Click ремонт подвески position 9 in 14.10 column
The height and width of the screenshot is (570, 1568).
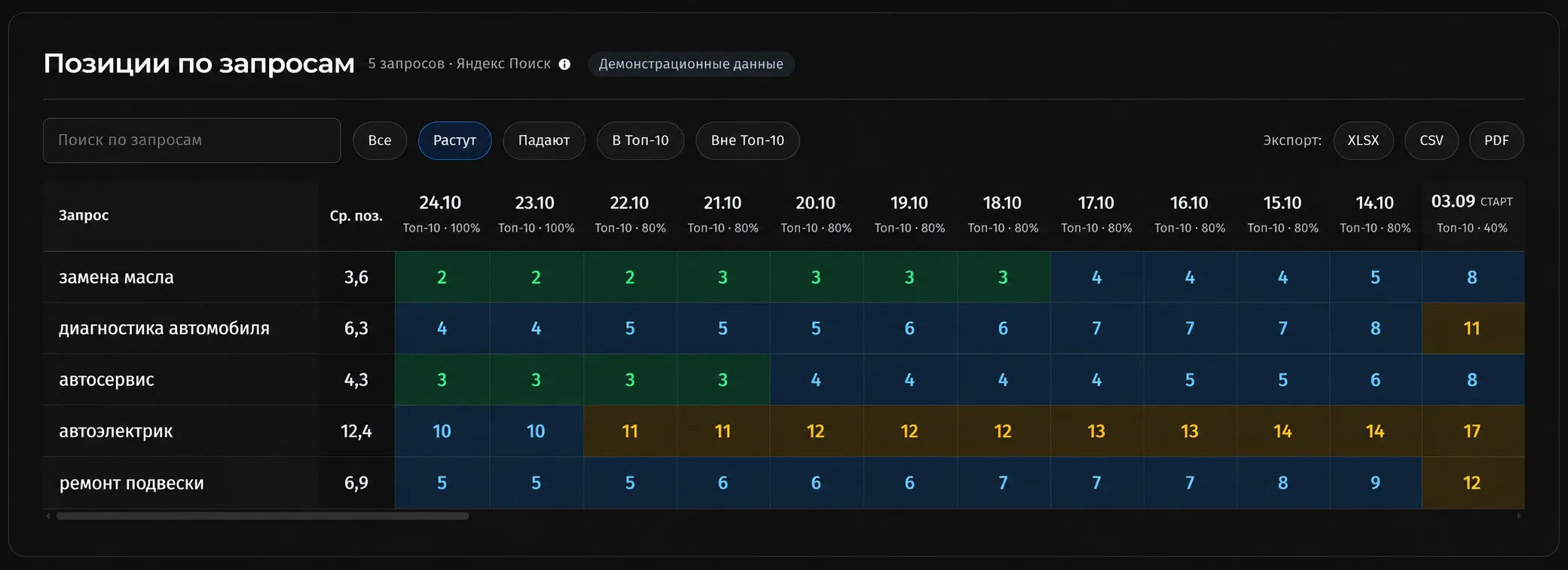pos(1375,483)
